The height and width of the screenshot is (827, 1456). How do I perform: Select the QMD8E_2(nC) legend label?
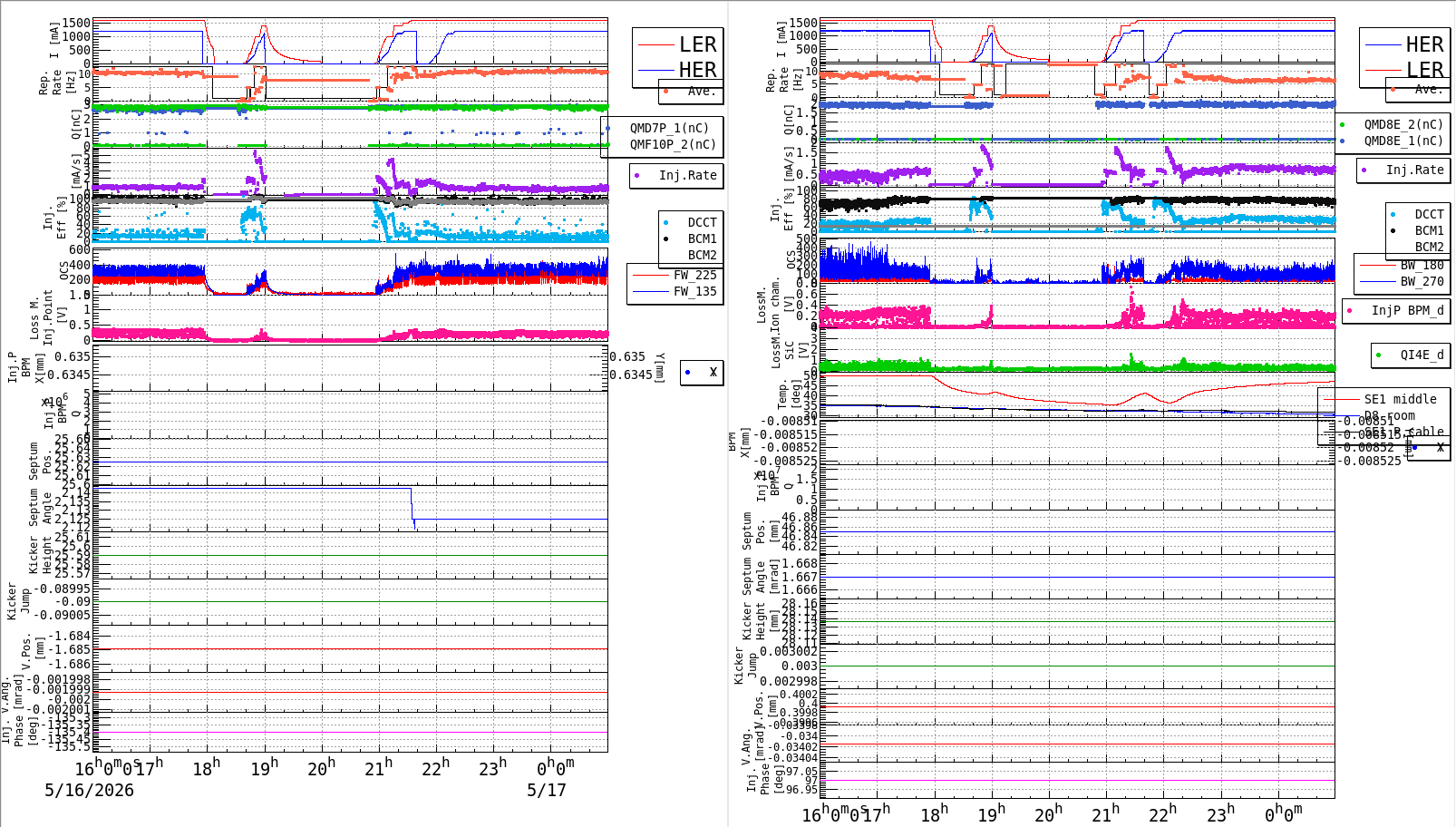tap(1403, 124)
